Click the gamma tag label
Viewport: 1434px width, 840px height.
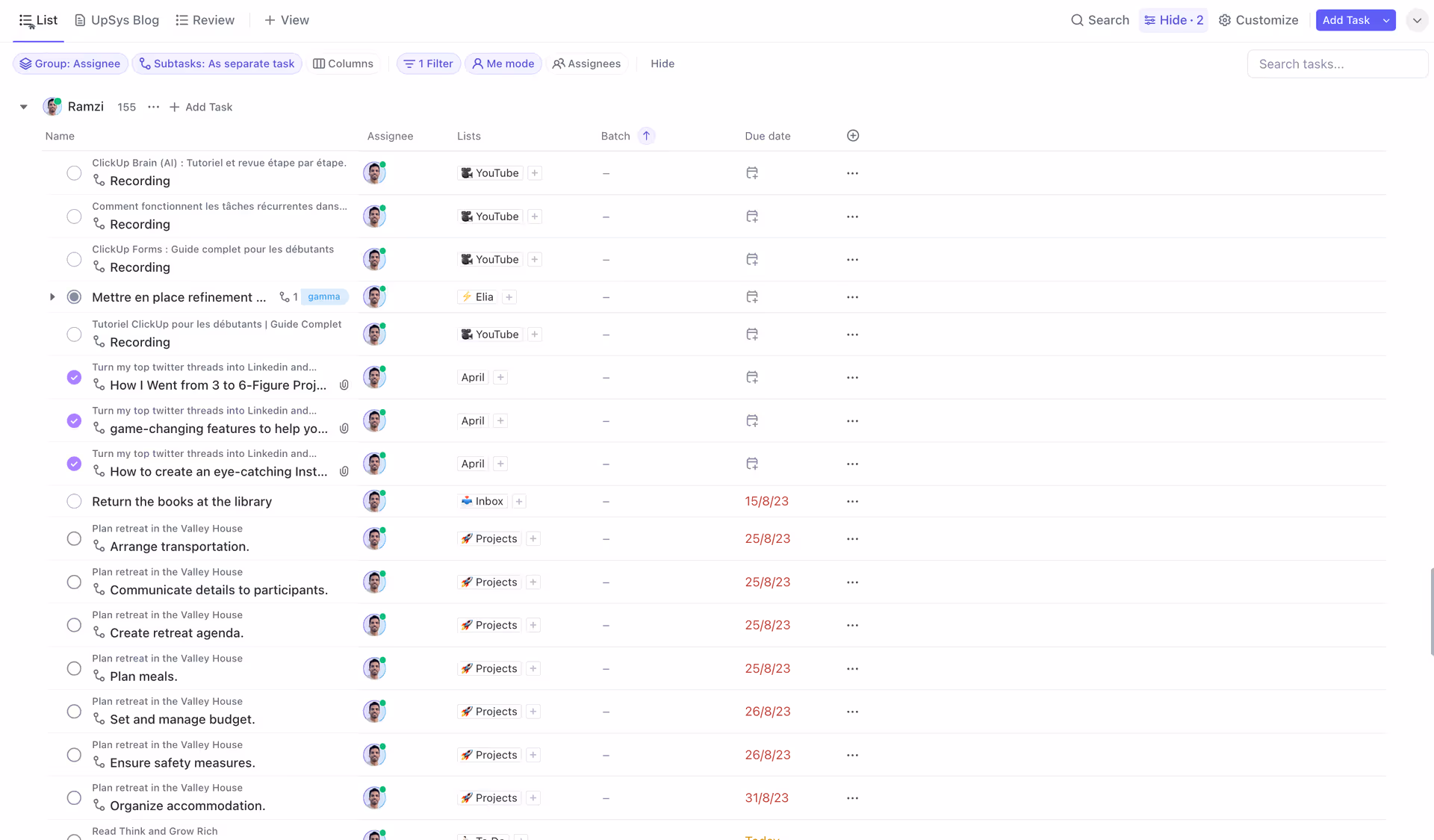click(324, 297)
